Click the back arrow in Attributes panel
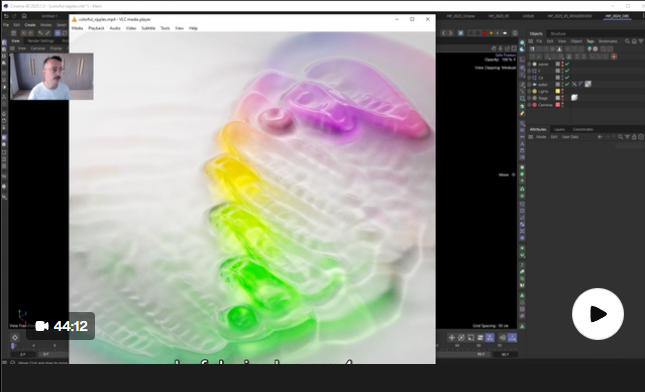 click(x=600, y=137)
